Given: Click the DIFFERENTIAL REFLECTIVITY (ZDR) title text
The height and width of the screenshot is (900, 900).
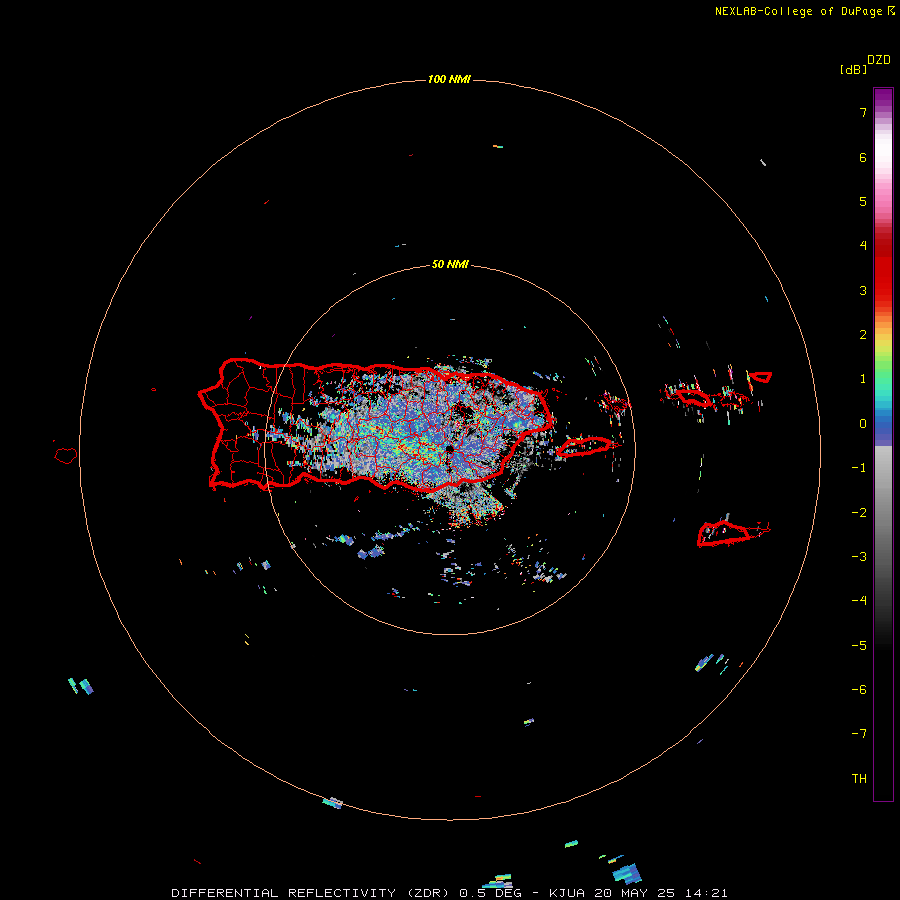Looking at the screenshot, I should 312,893.
